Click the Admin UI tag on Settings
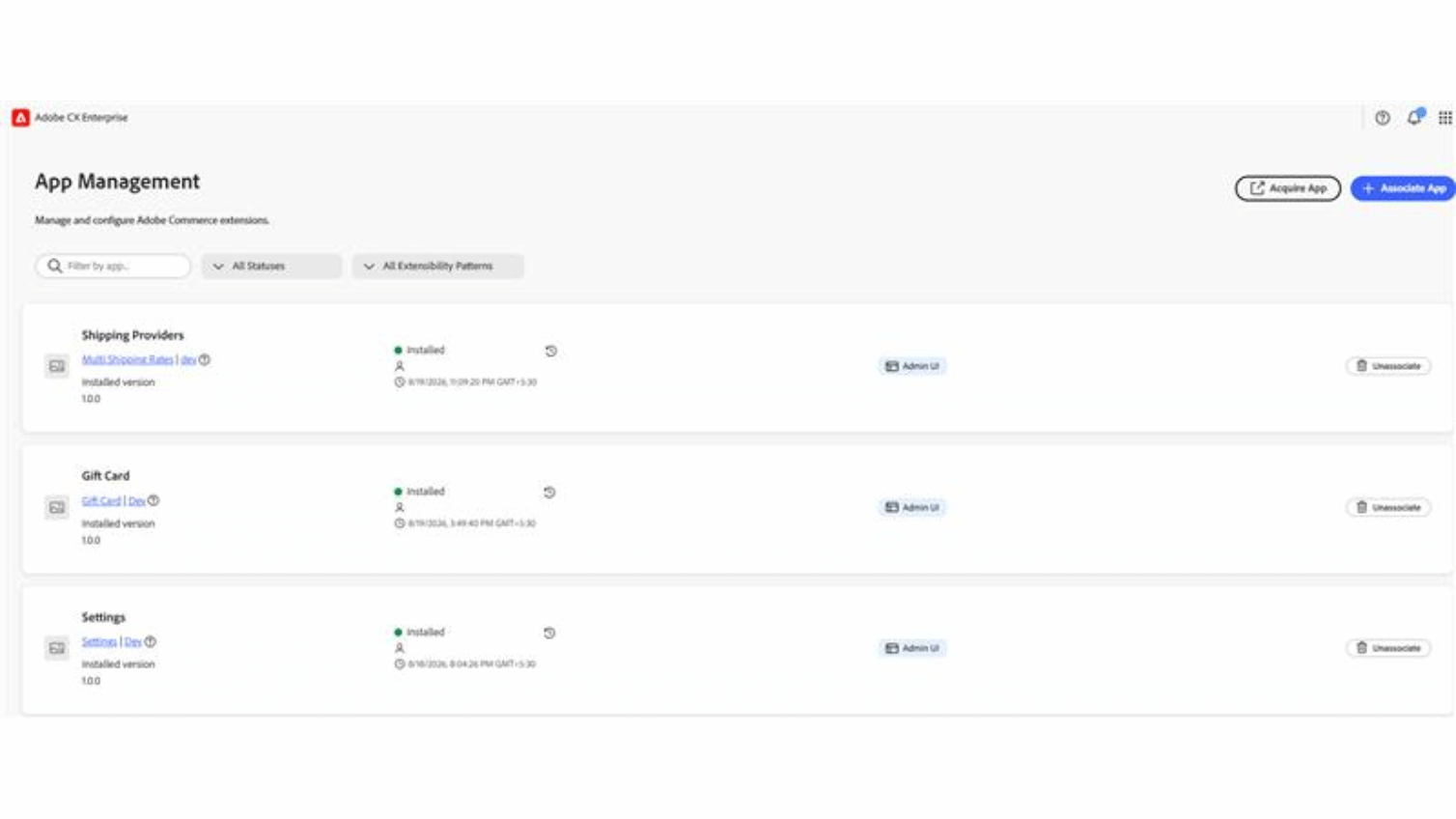Viewport: 1456px width, 819px height. tap(912, 648)
